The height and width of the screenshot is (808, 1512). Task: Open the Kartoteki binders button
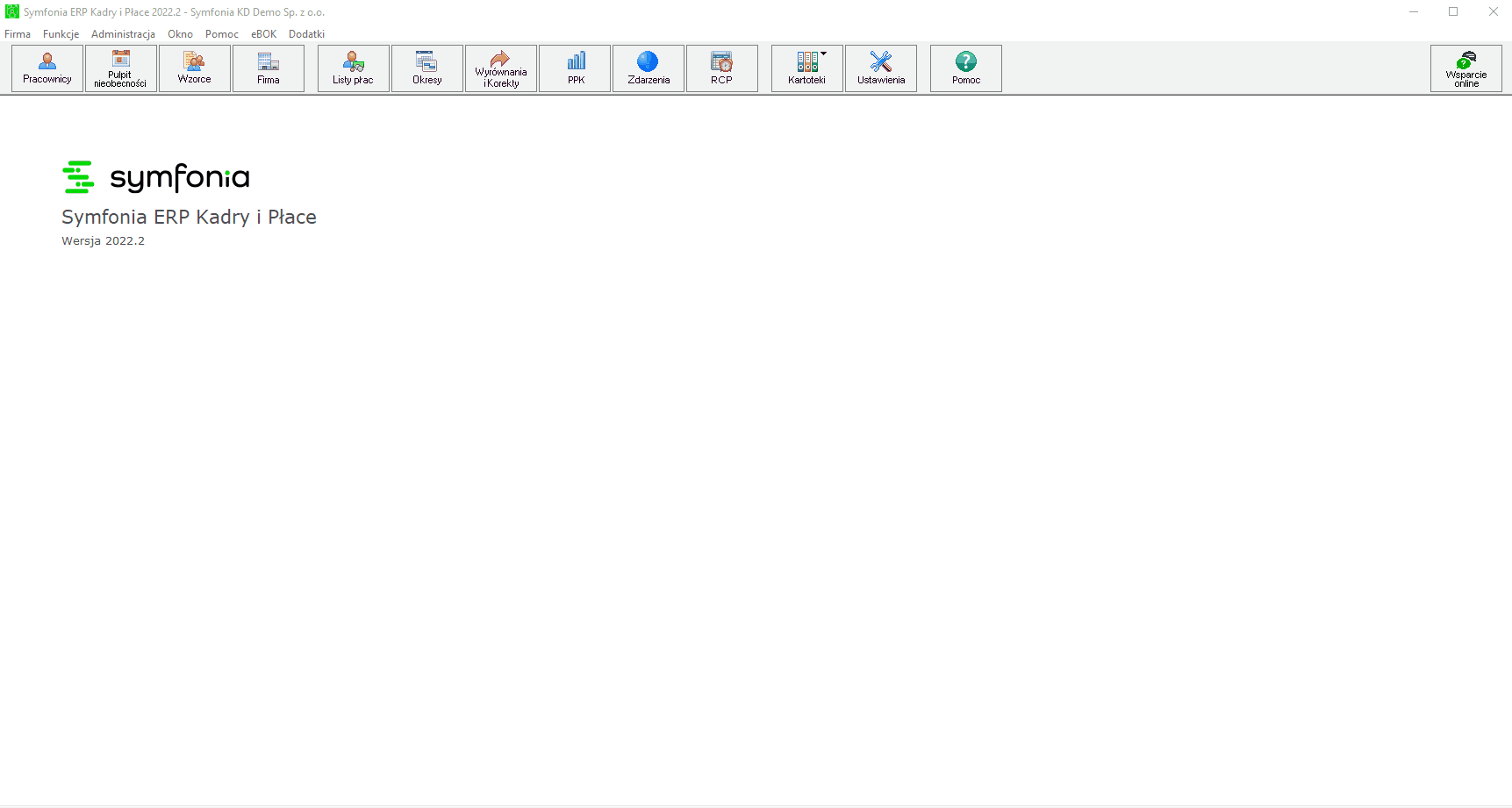(x=807, y=68)
